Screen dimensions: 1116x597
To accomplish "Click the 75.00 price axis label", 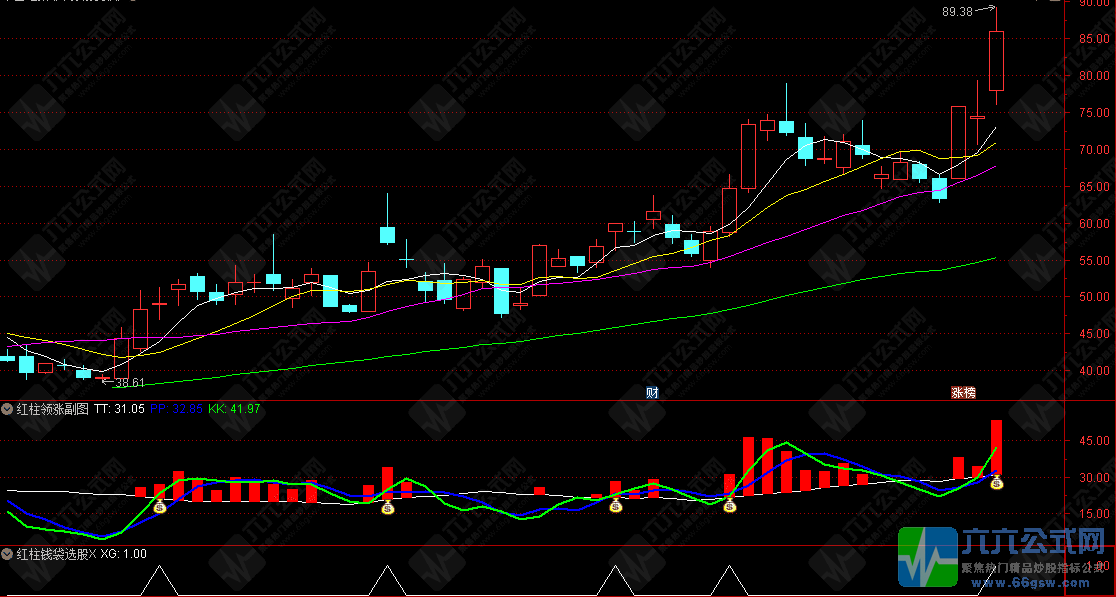I will [x=1093, y=112].
